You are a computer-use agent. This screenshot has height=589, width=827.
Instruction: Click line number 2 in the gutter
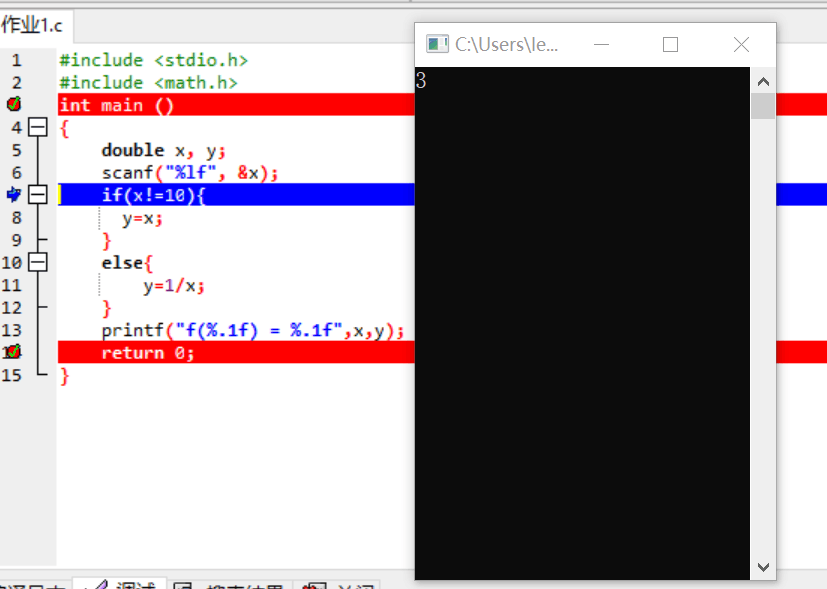pyautogui.click(x=16, y=83)
